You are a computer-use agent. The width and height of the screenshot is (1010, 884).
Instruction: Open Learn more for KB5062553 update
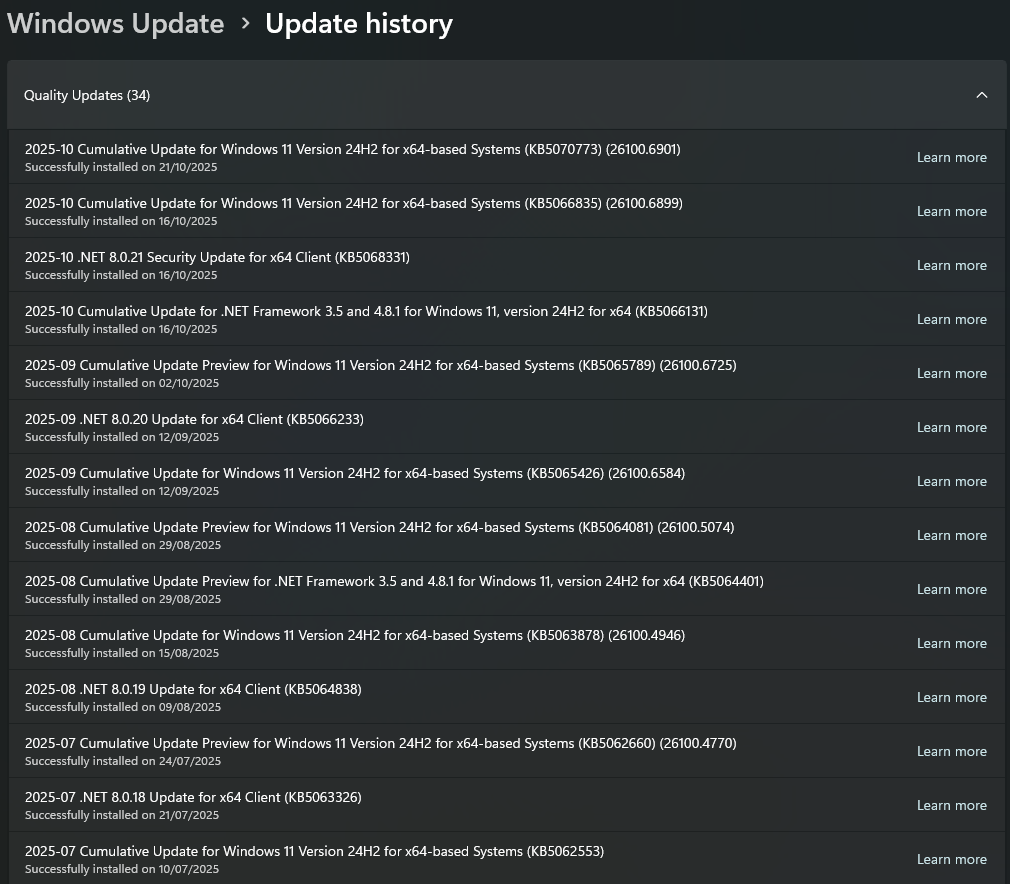pyautogui.click(x=951, y=859)
